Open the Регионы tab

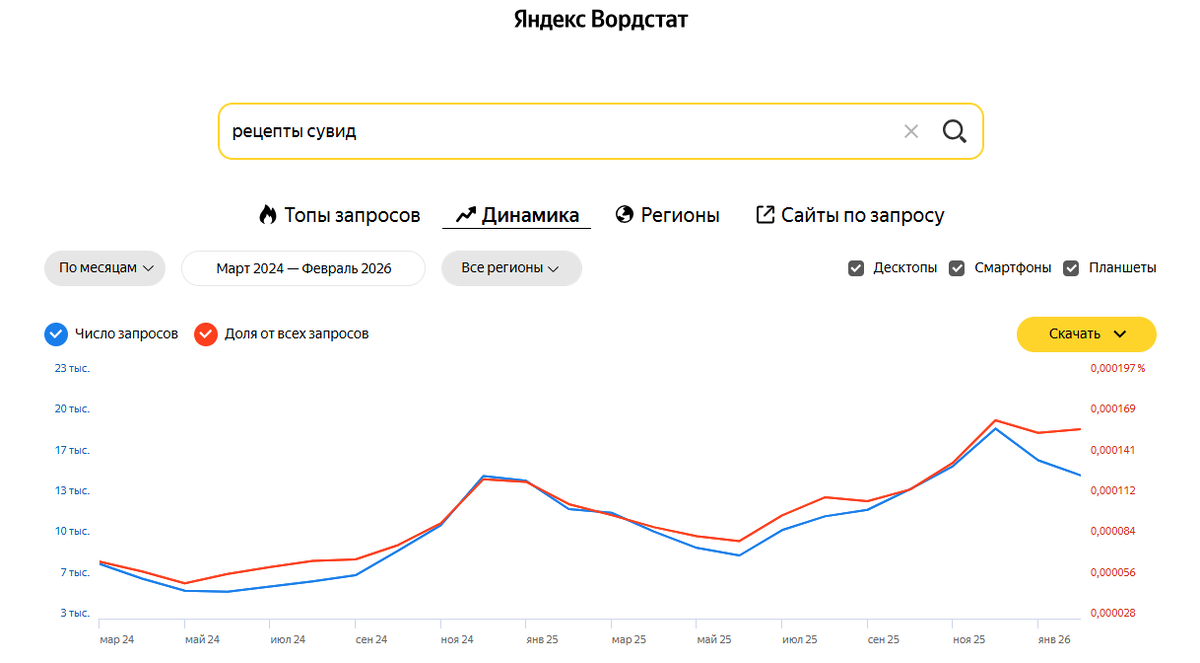[680, 214]
